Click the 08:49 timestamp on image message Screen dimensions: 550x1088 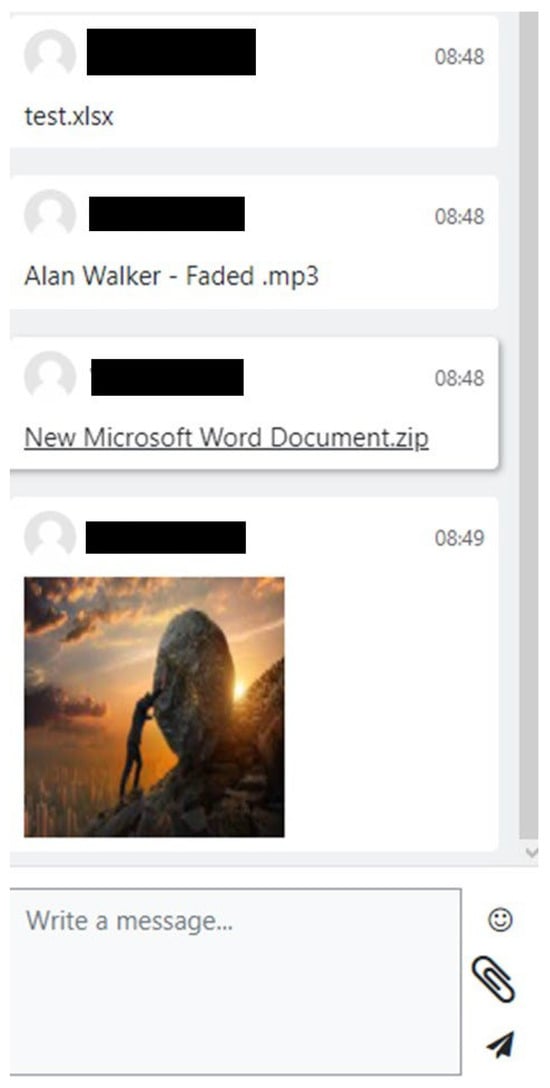(x=459, y=538)
